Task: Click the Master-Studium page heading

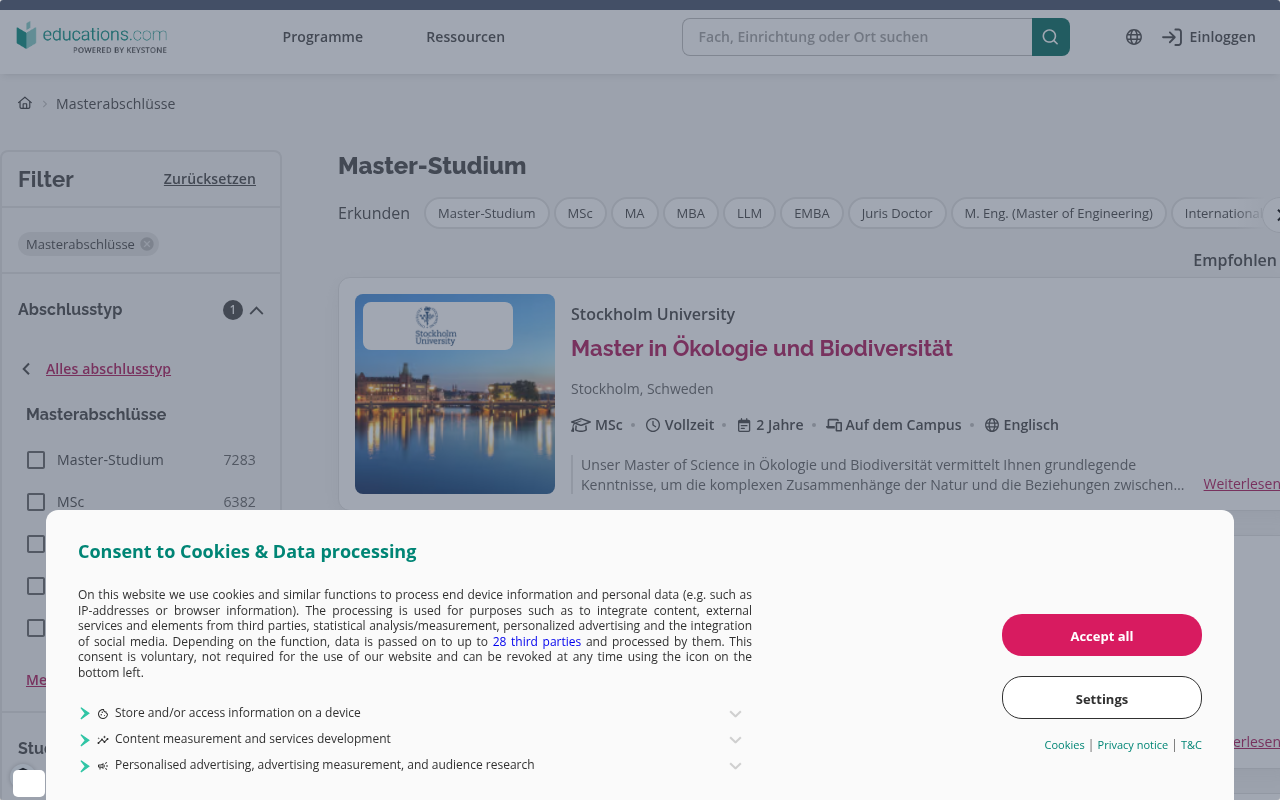Action: 432,166
